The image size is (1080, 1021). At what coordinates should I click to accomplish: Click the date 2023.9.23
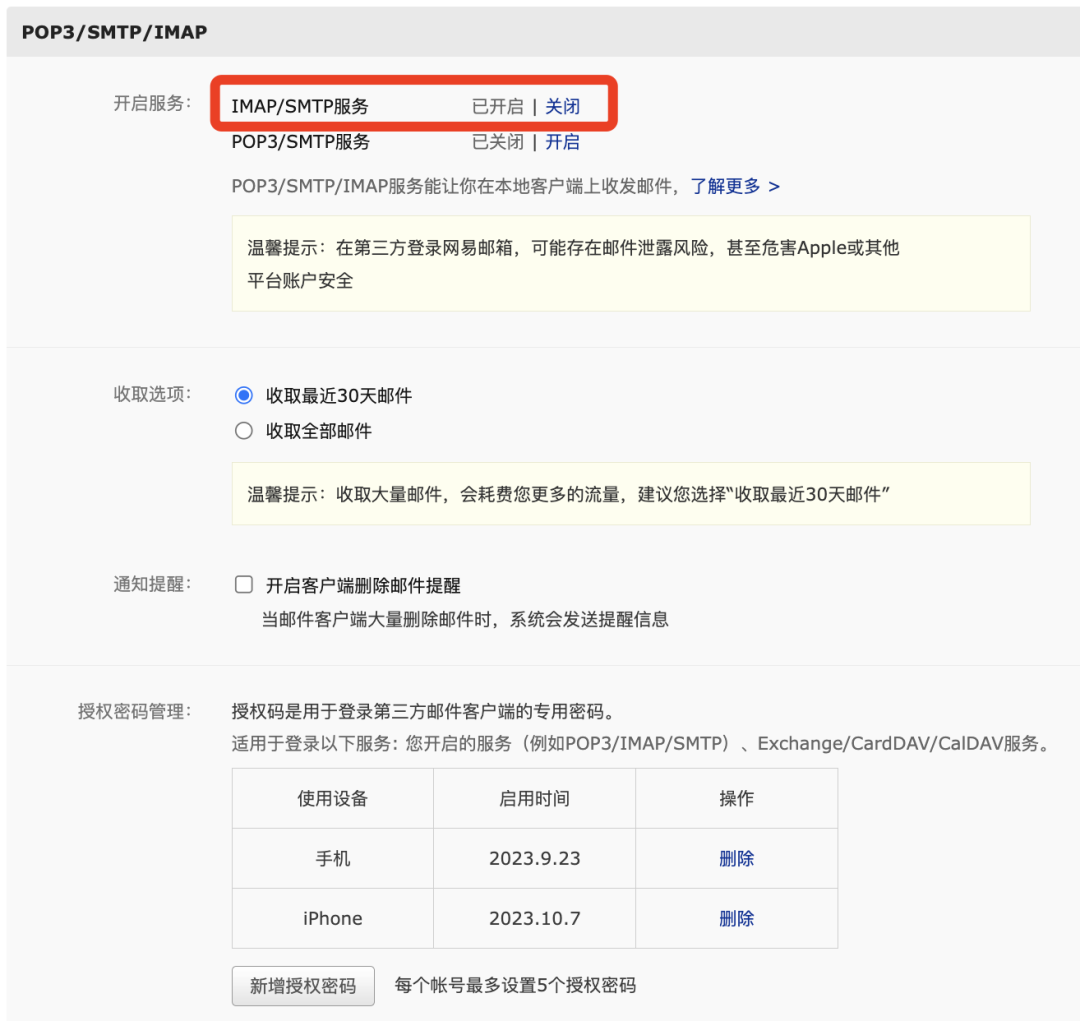[x=534, y=858]
